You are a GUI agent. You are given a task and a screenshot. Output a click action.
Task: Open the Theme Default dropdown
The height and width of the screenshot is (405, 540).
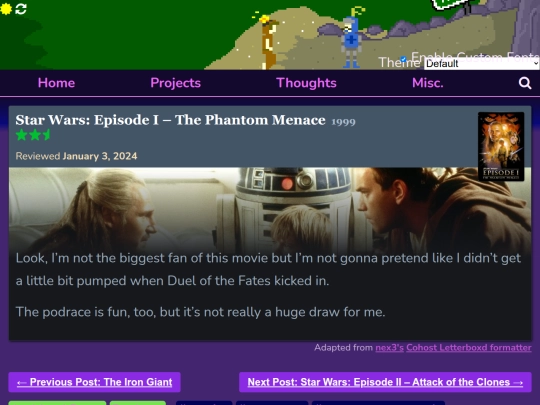pos(481,64)
